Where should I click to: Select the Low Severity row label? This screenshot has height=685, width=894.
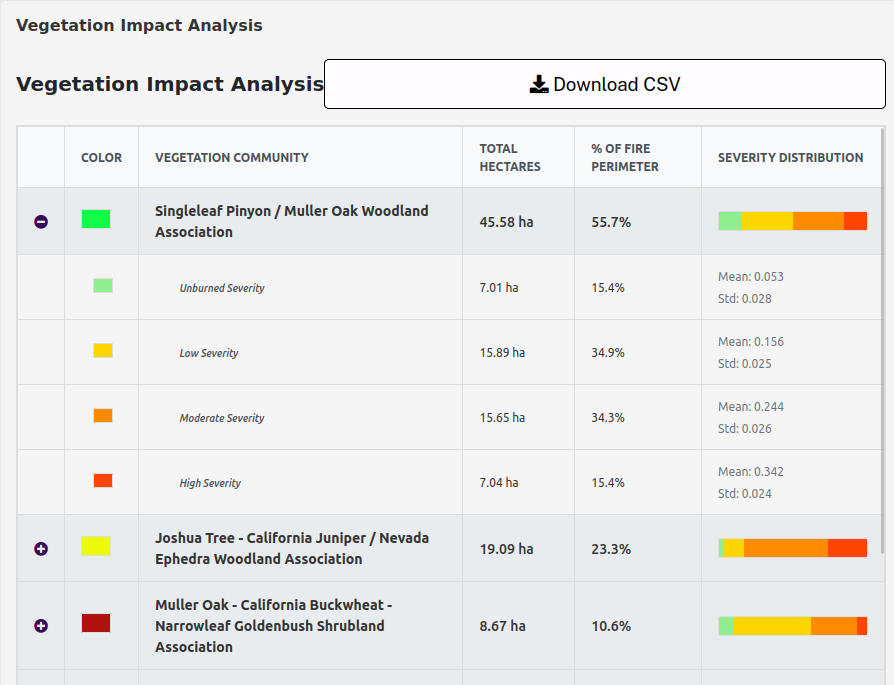209,353
